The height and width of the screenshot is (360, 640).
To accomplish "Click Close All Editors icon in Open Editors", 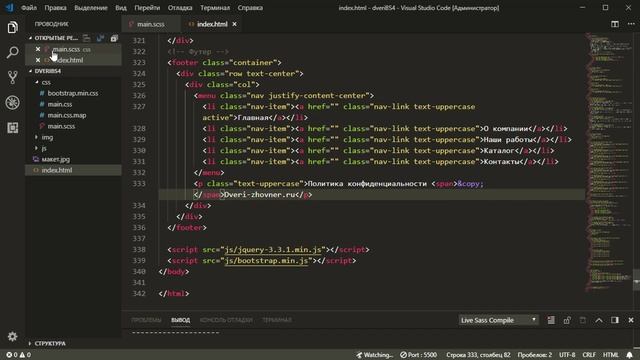I will [x=114, y=38].
